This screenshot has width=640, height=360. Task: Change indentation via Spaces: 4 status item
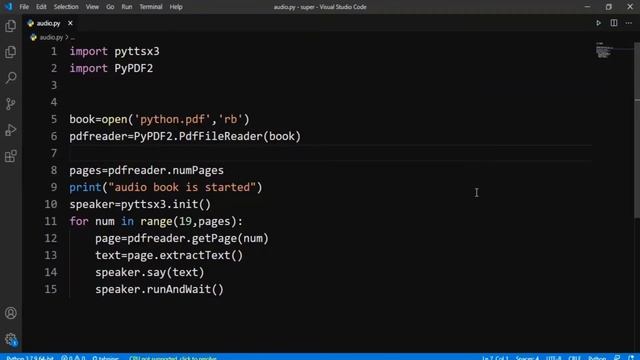click(x=527, y=357)
